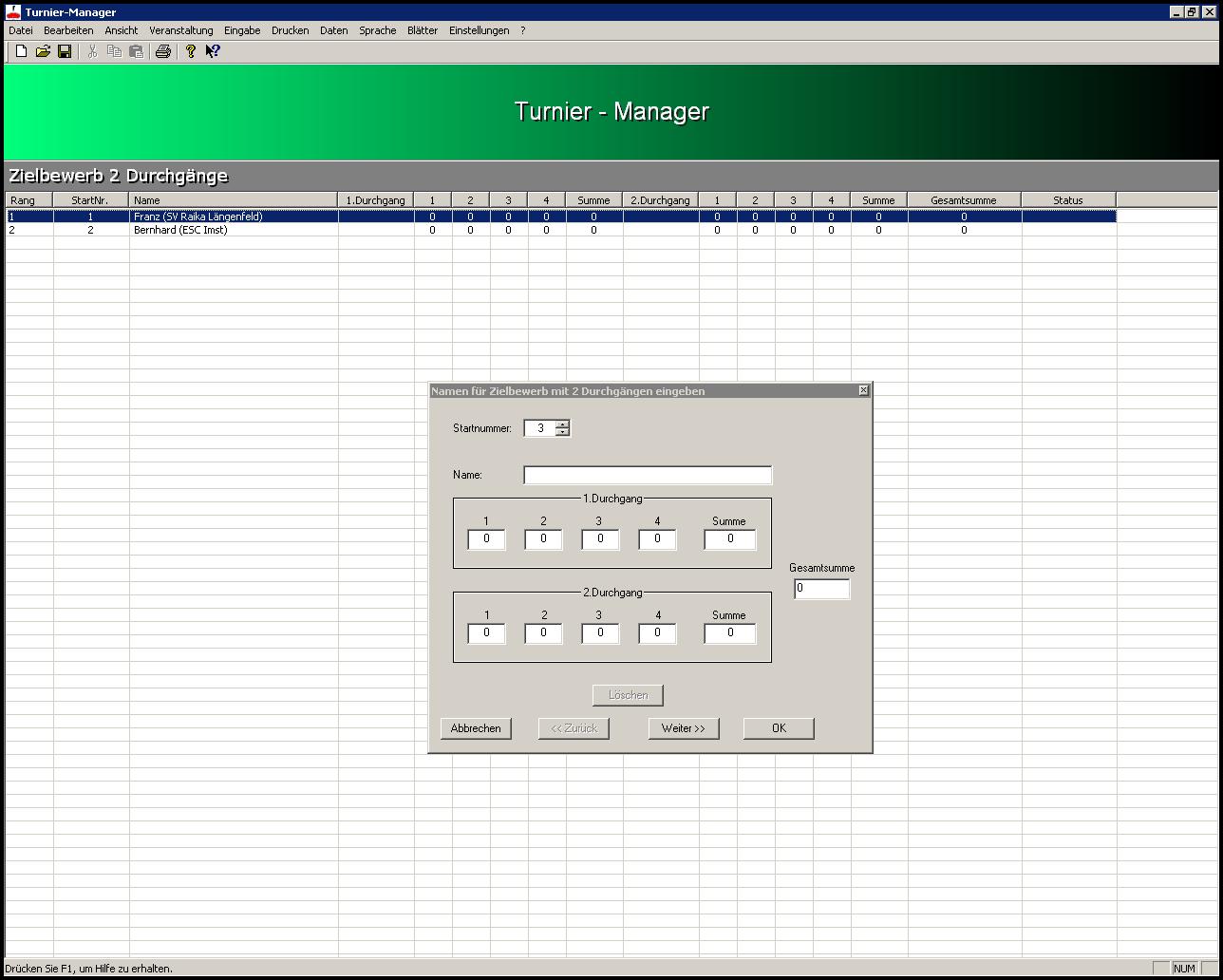Increase Startnummer with the up arrow
This screenshot has height=980, width=1223.
tap(562, 424)
